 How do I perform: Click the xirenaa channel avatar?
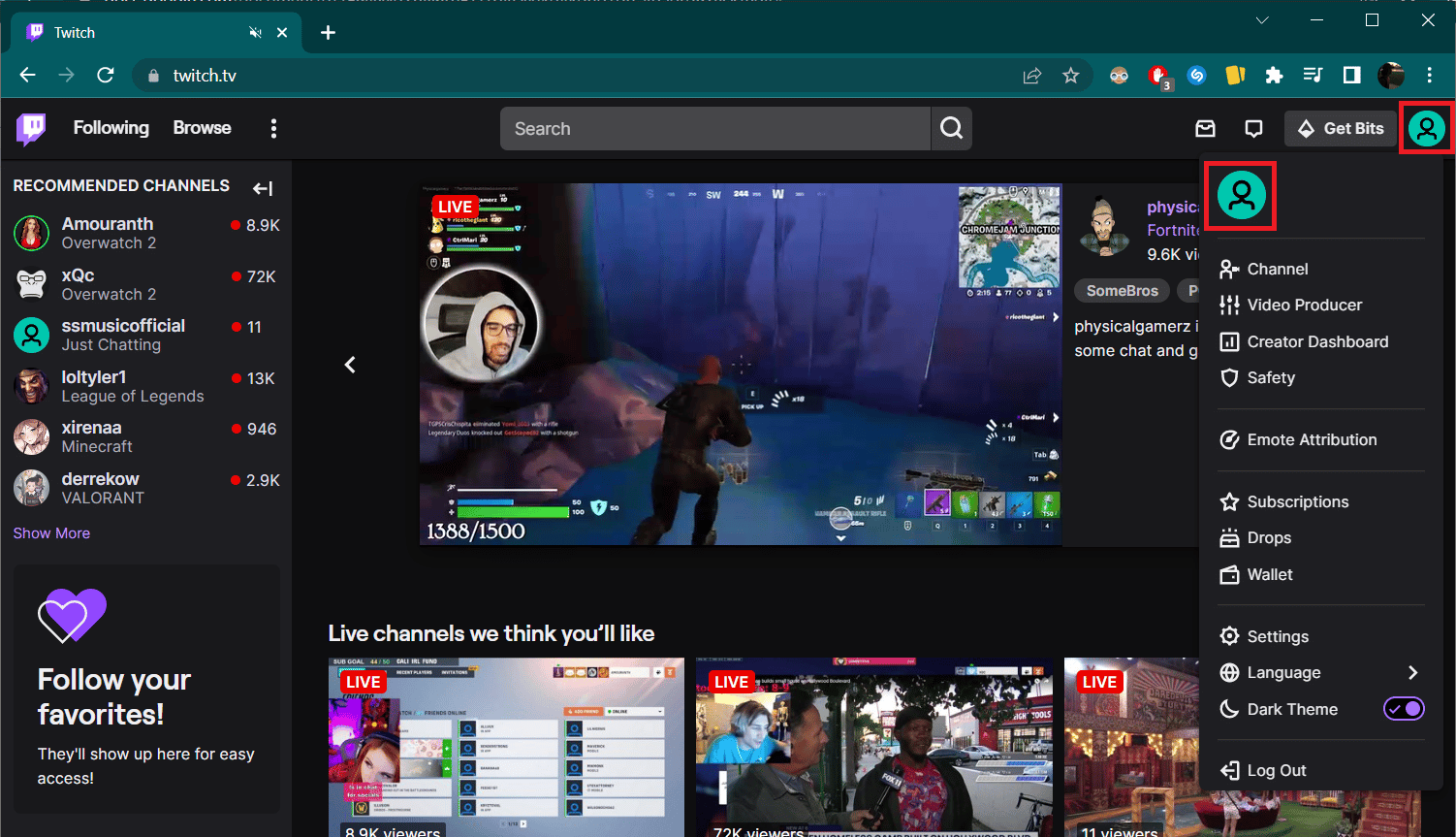(32, 436)
